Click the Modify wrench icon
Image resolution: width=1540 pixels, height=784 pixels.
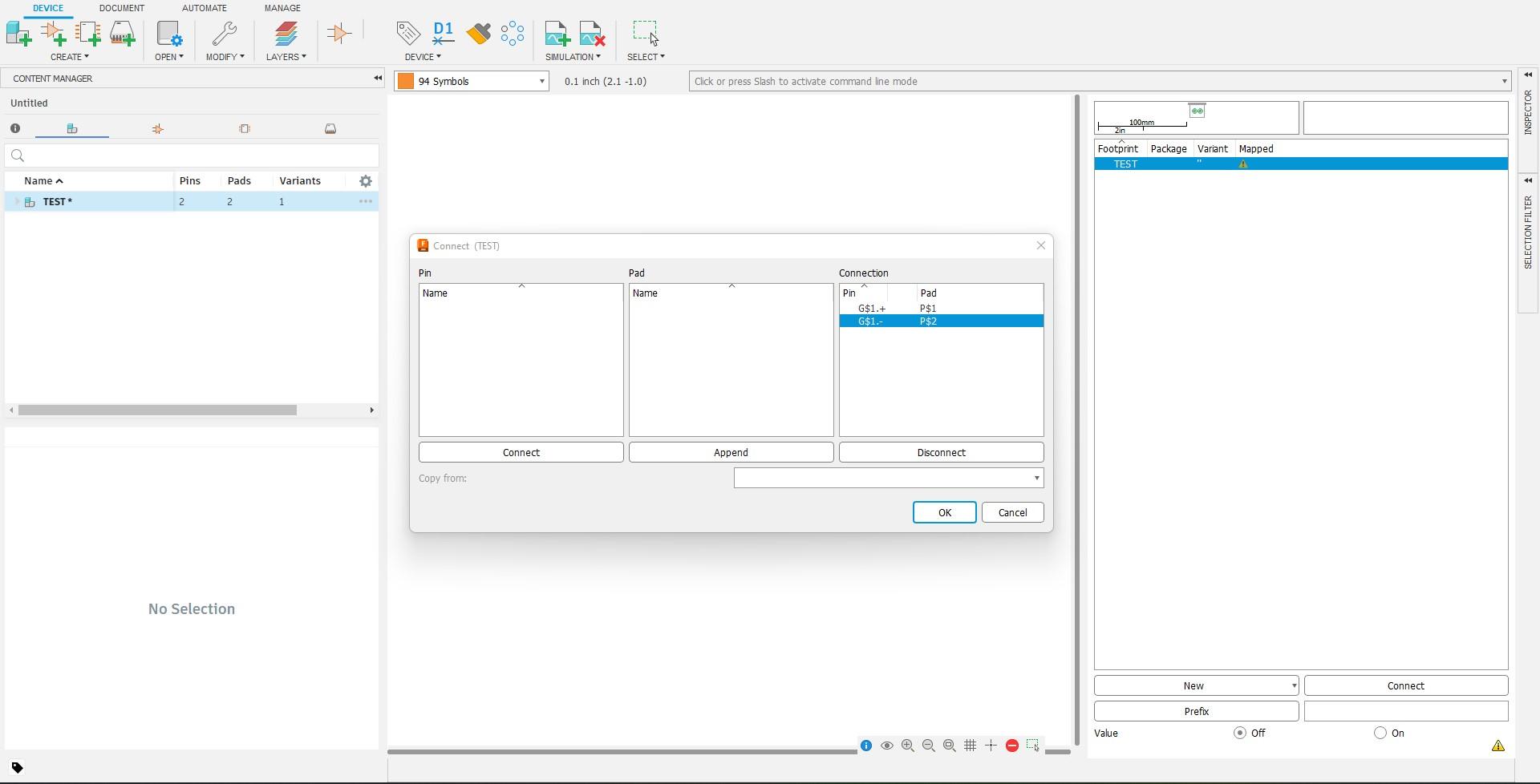pyautogui.click(x=225, y=34)
